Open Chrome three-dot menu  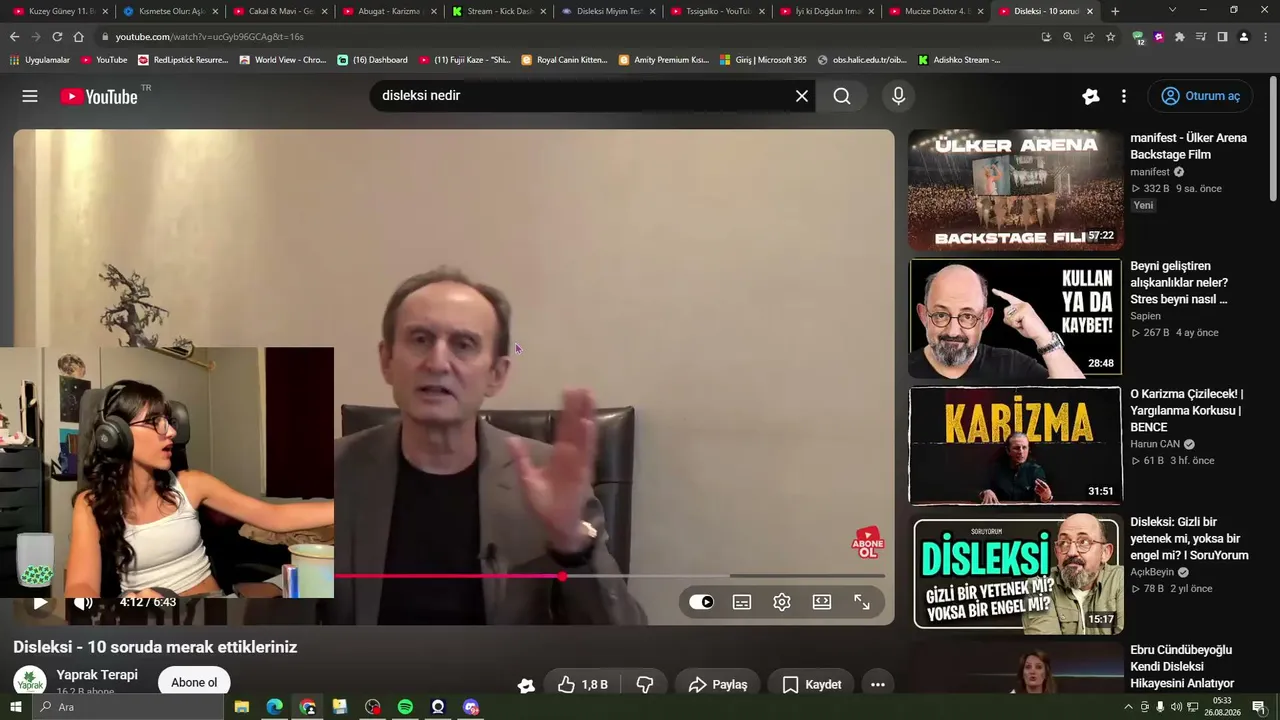click(1265, 37)
